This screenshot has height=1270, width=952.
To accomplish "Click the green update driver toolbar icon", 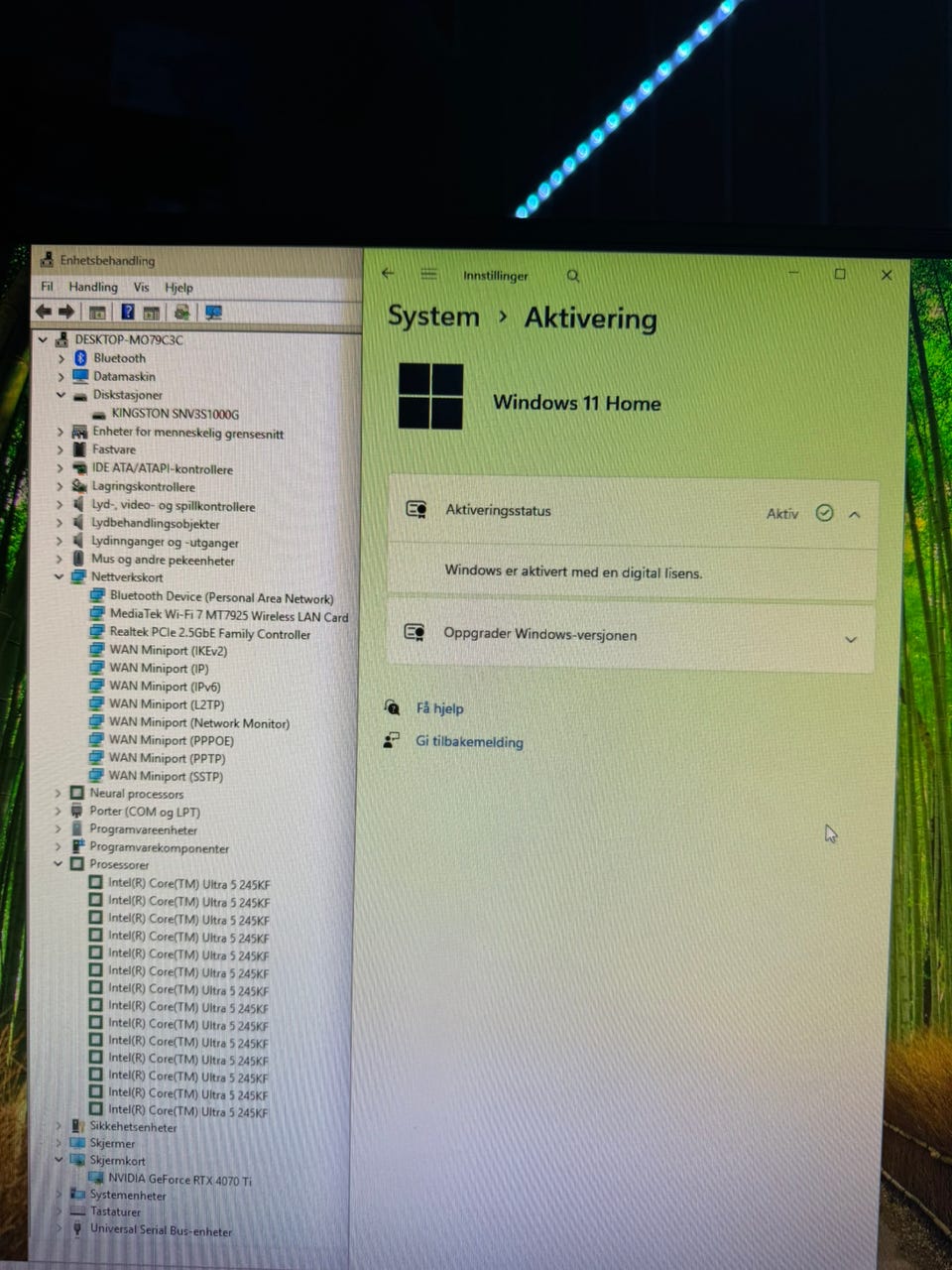I will 181,313.
